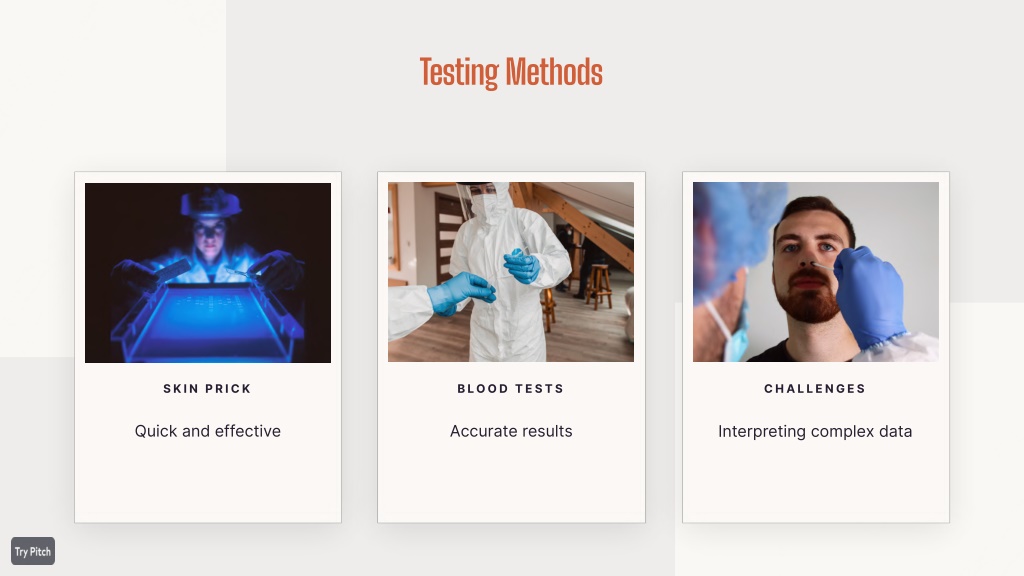
Task: Click empty area of Challenges card
Action: tap(816, 483)
